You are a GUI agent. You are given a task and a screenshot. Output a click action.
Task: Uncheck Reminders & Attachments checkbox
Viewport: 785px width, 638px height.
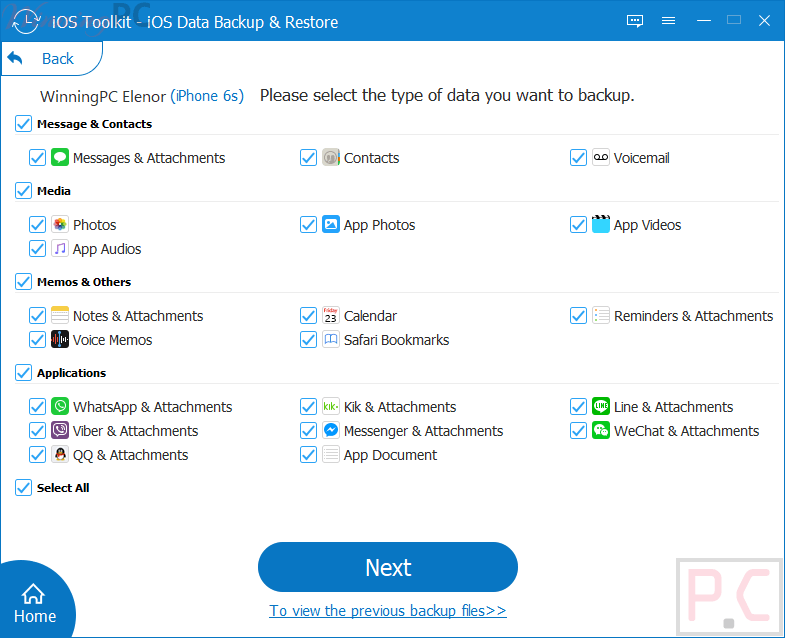[x=578, y=315]
